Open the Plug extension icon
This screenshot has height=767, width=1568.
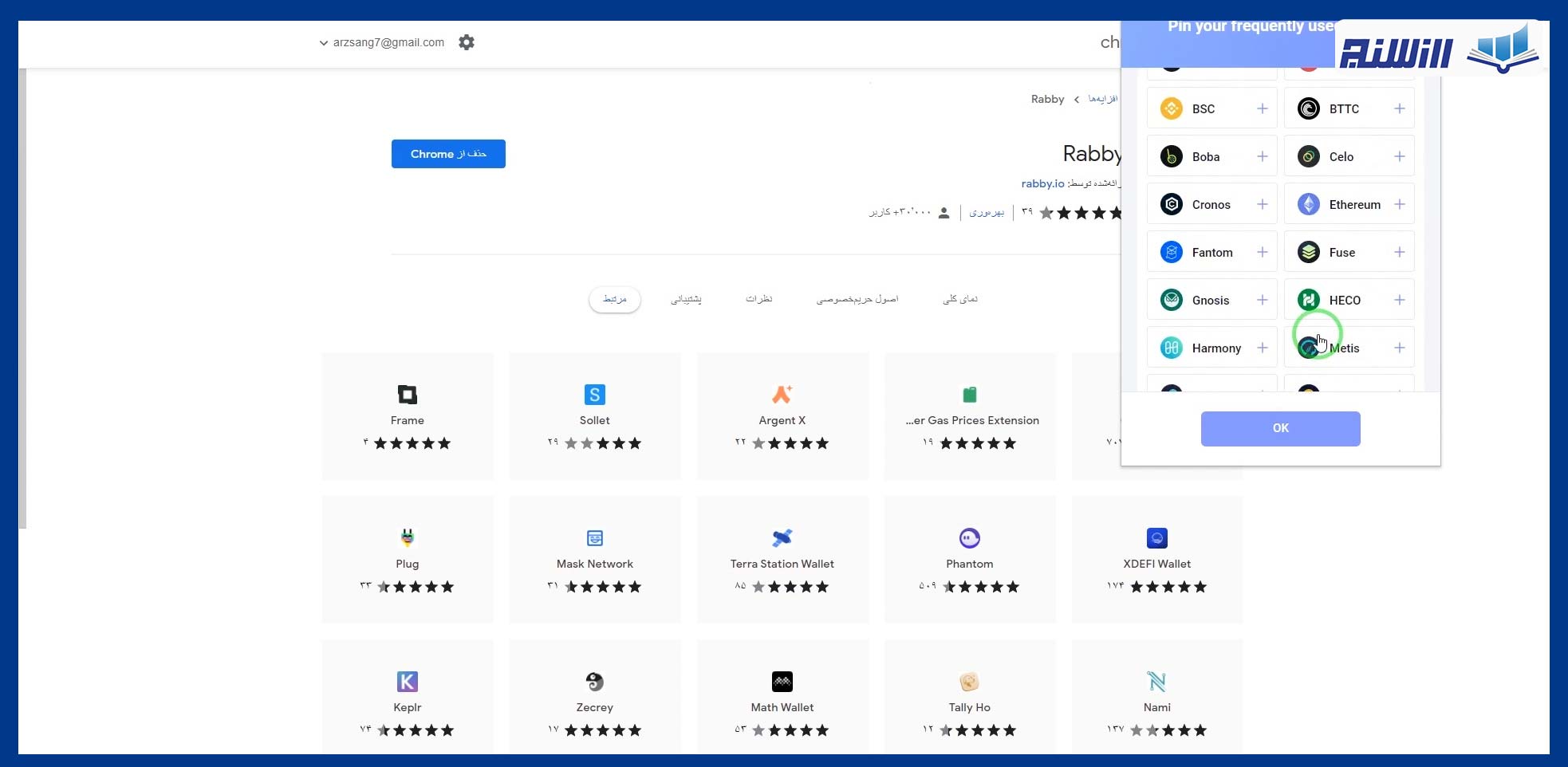click(408, 537)
